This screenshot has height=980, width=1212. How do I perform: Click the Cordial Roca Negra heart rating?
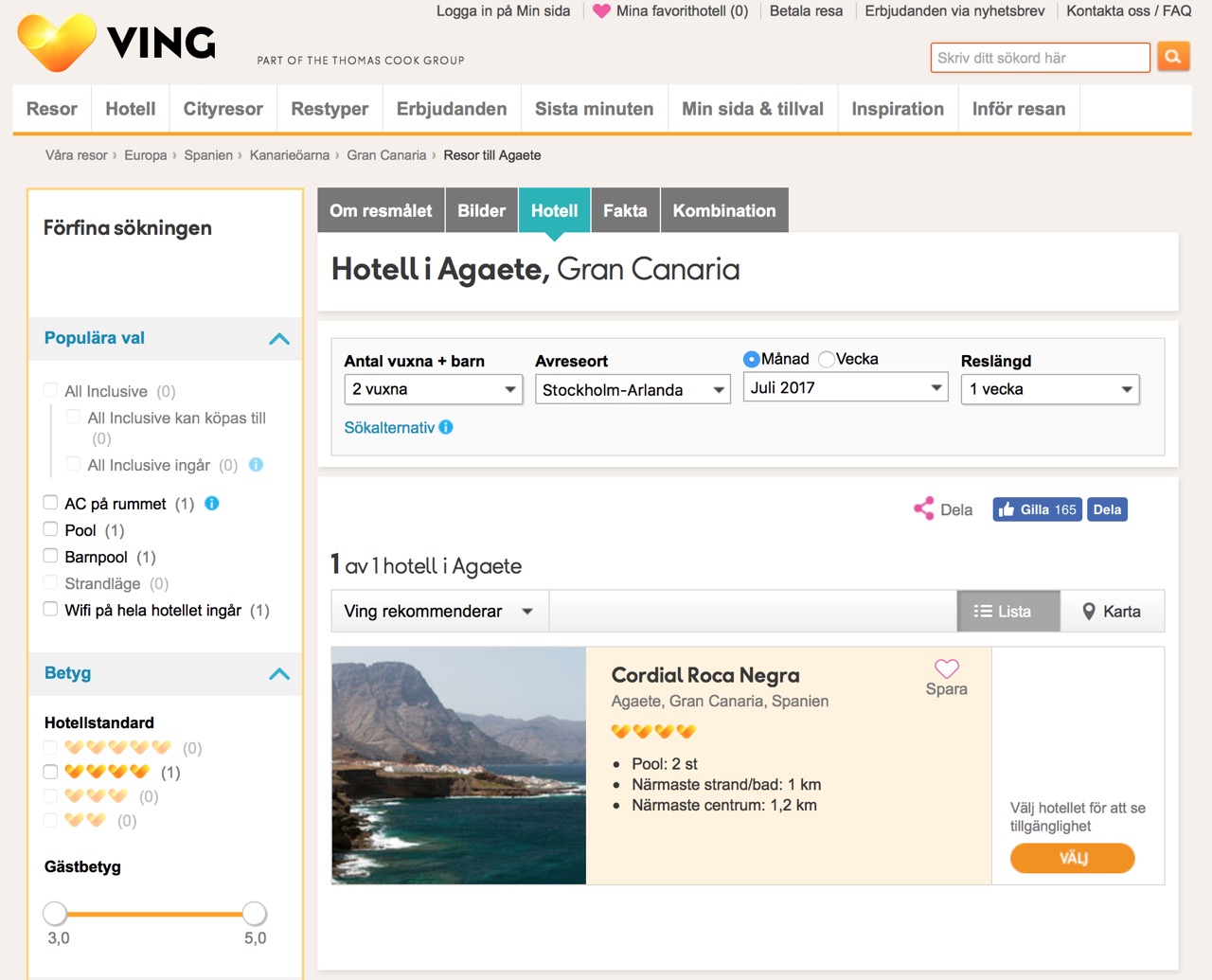[x=653, y=731]
